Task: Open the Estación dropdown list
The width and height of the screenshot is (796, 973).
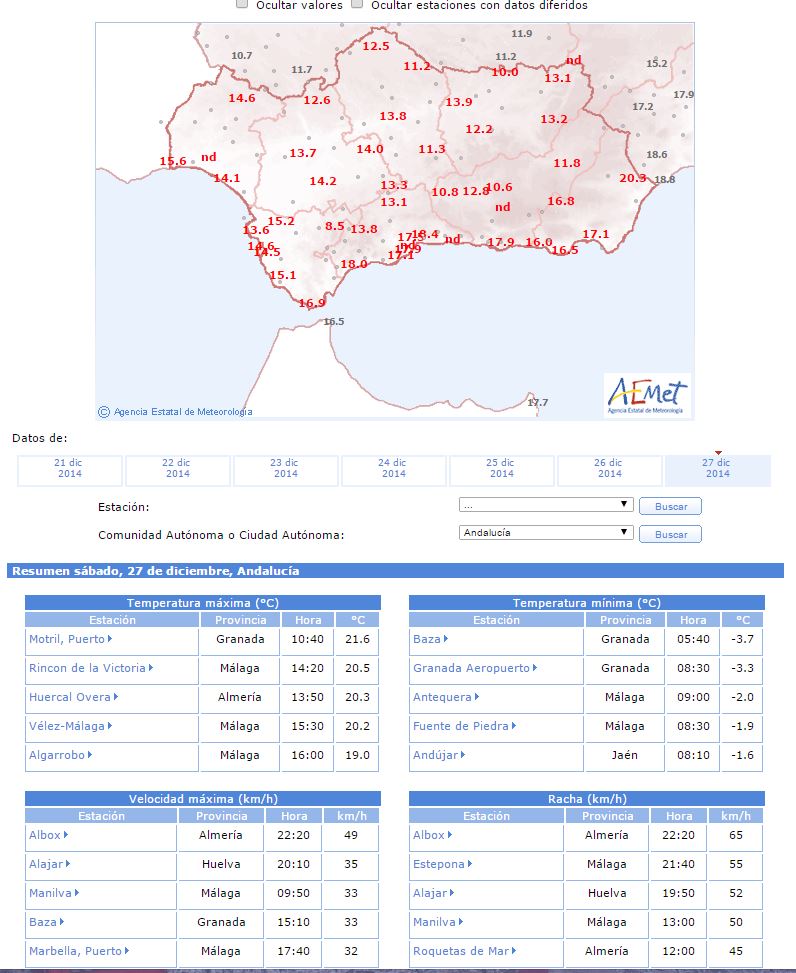Action: [546, 505]
